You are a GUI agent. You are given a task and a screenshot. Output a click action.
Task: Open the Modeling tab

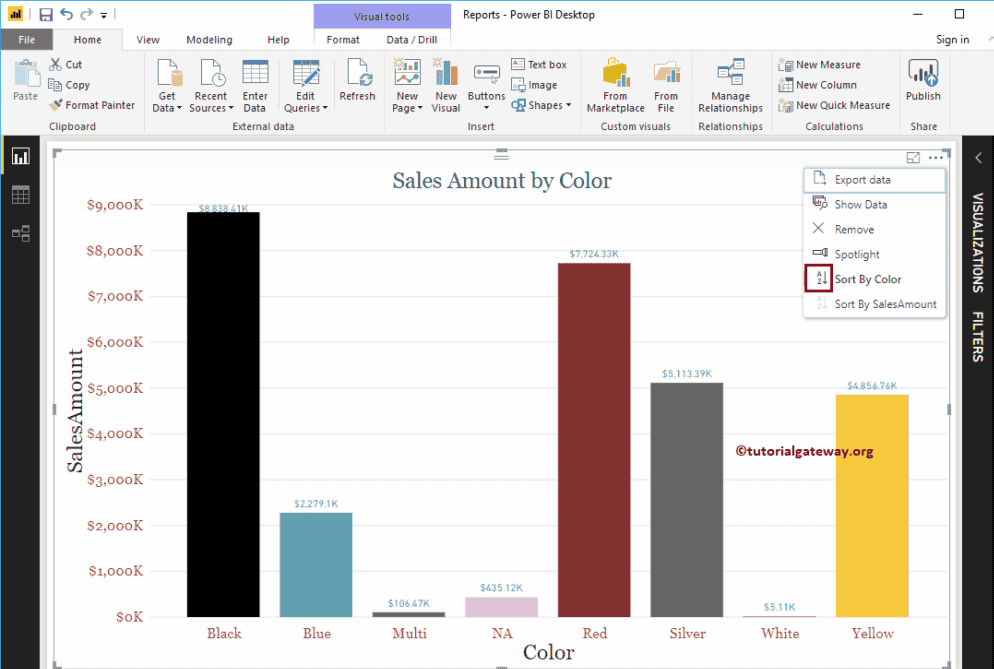[x=209, y=39]
